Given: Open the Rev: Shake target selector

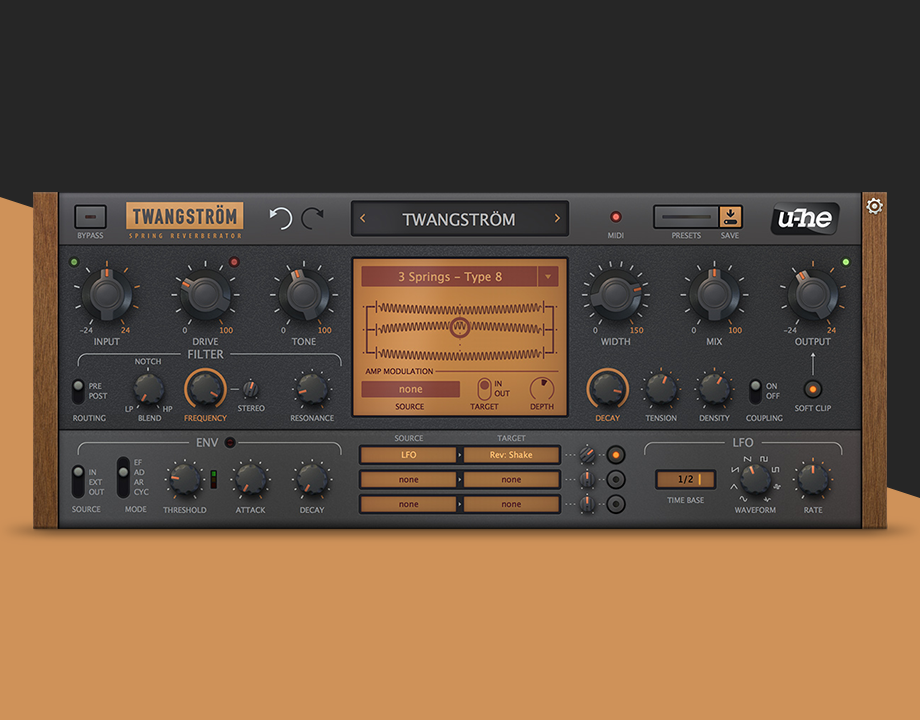Looking at the screenshot, I should pyautogui.click(x=511, y=455).
